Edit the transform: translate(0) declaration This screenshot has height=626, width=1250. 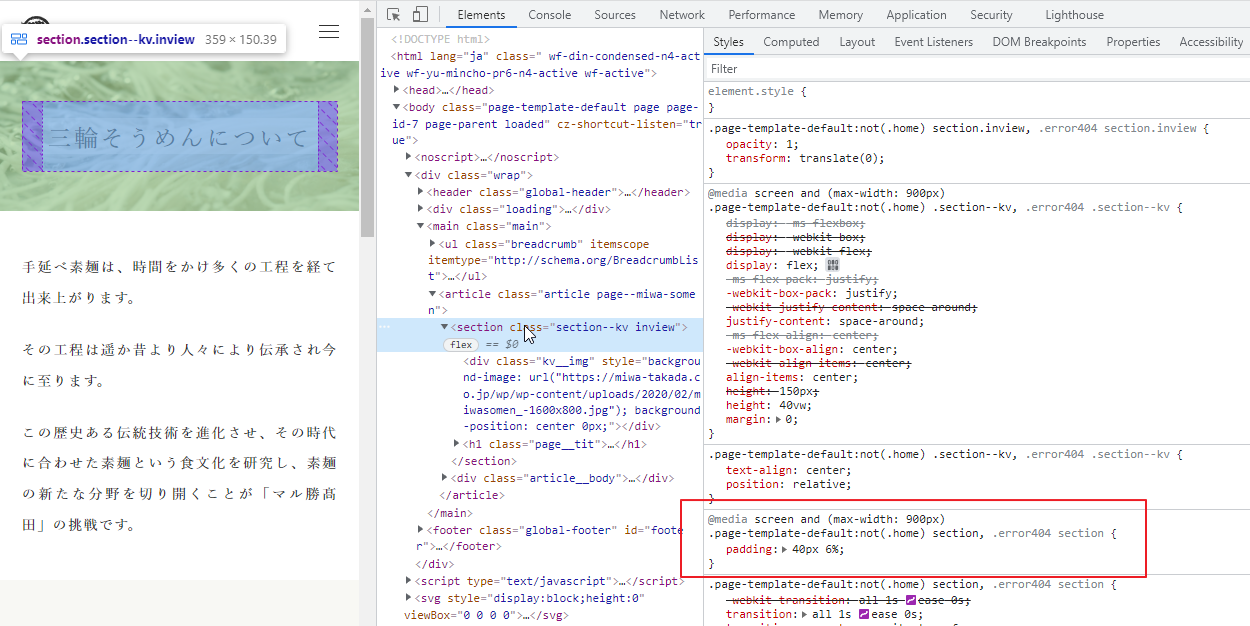805,158
